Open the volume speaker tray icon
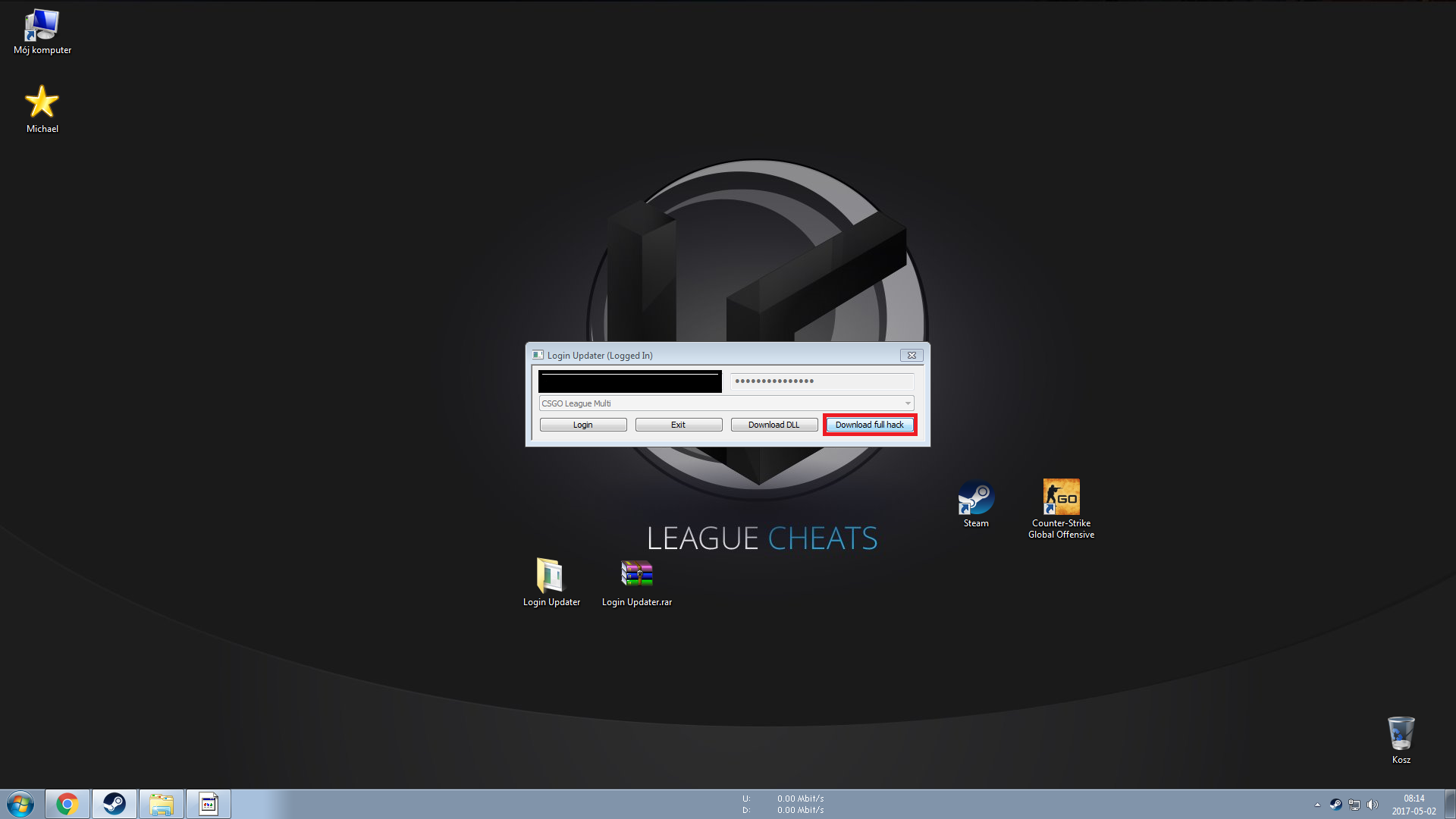1456x819 pixels. click(1372, 805)
